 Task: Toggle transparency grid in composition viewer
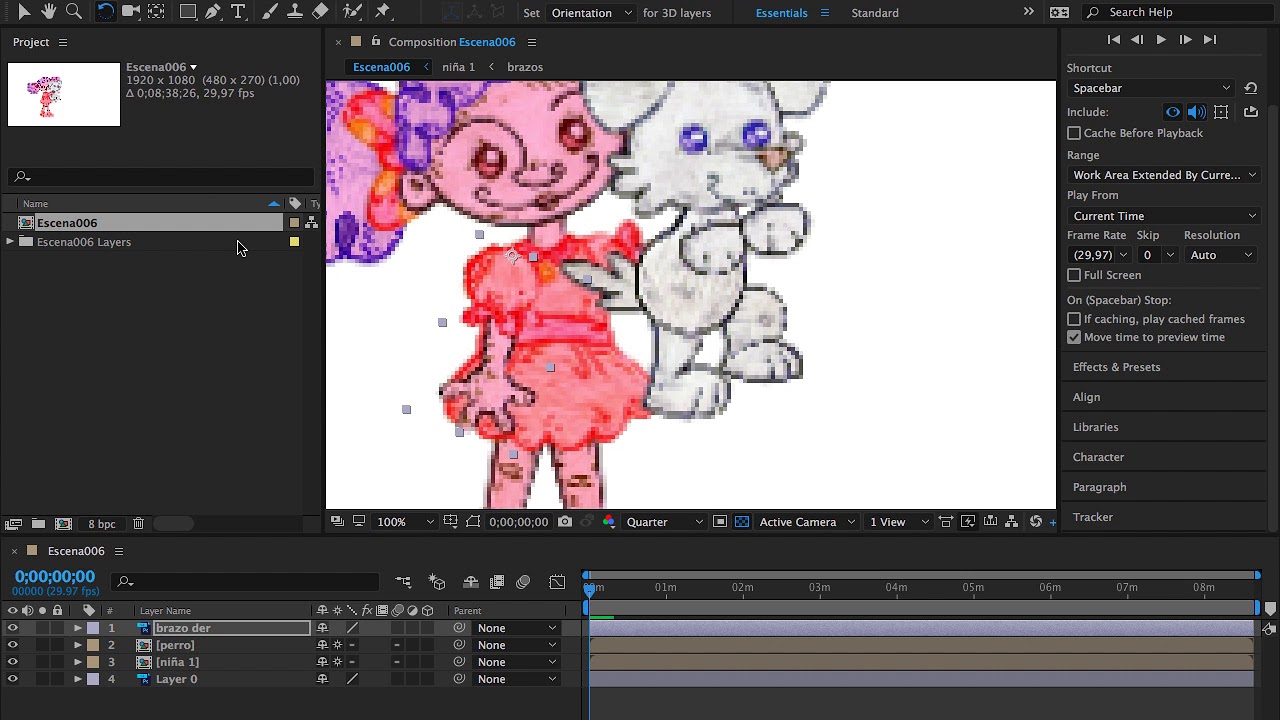(x=741, y=522)
